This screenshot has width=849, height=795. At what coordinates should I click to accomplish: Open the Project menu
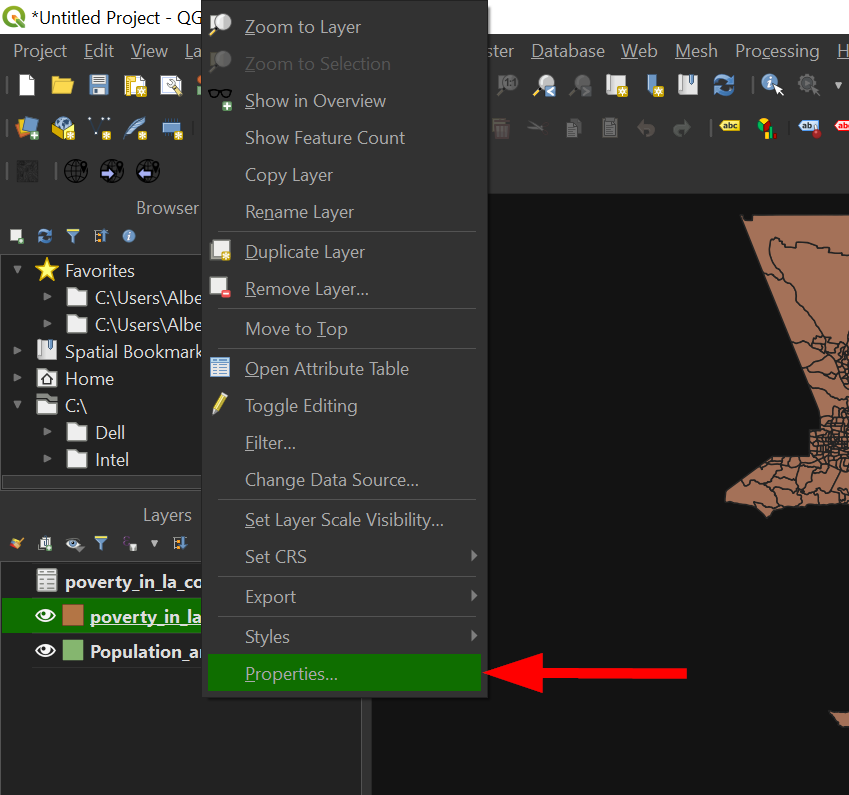(x=40, y=51)
